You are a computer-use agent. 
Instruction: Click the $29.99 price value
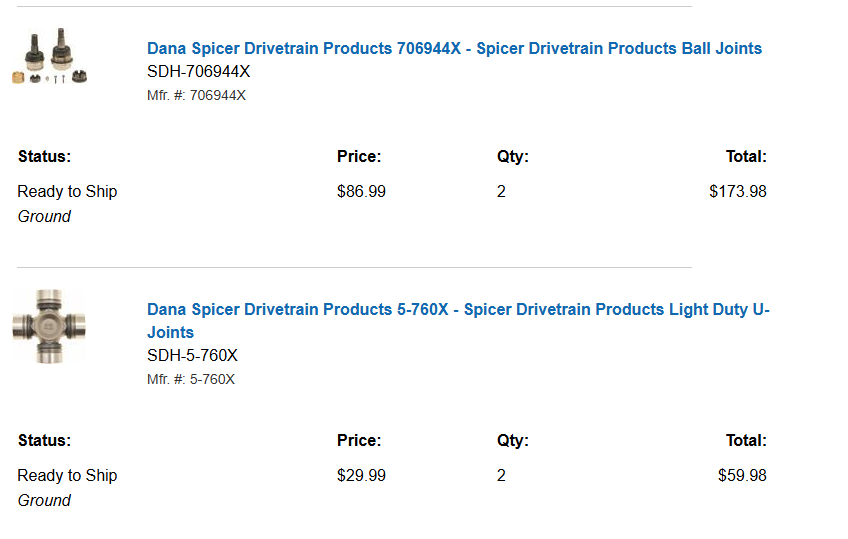click(x=361, y=475)
